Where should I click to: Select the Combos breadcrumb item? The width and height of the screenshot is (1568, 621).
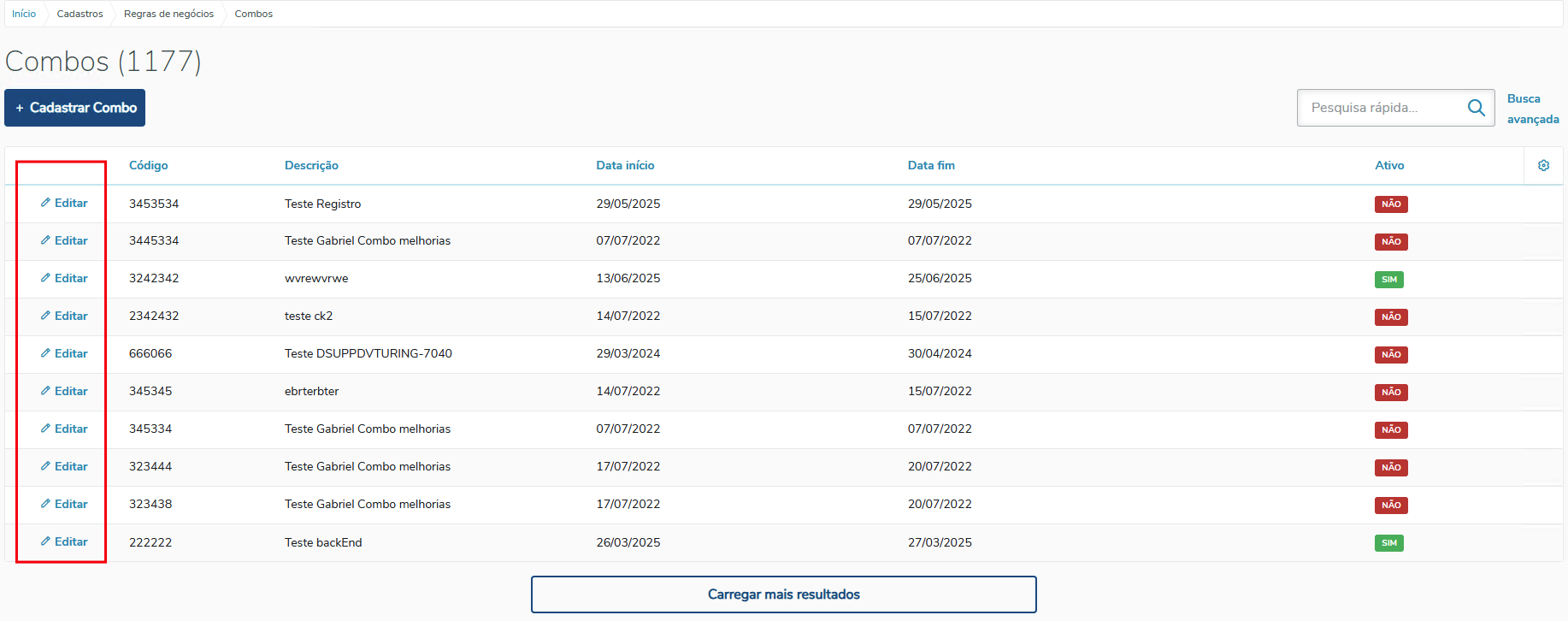point(254,14)
